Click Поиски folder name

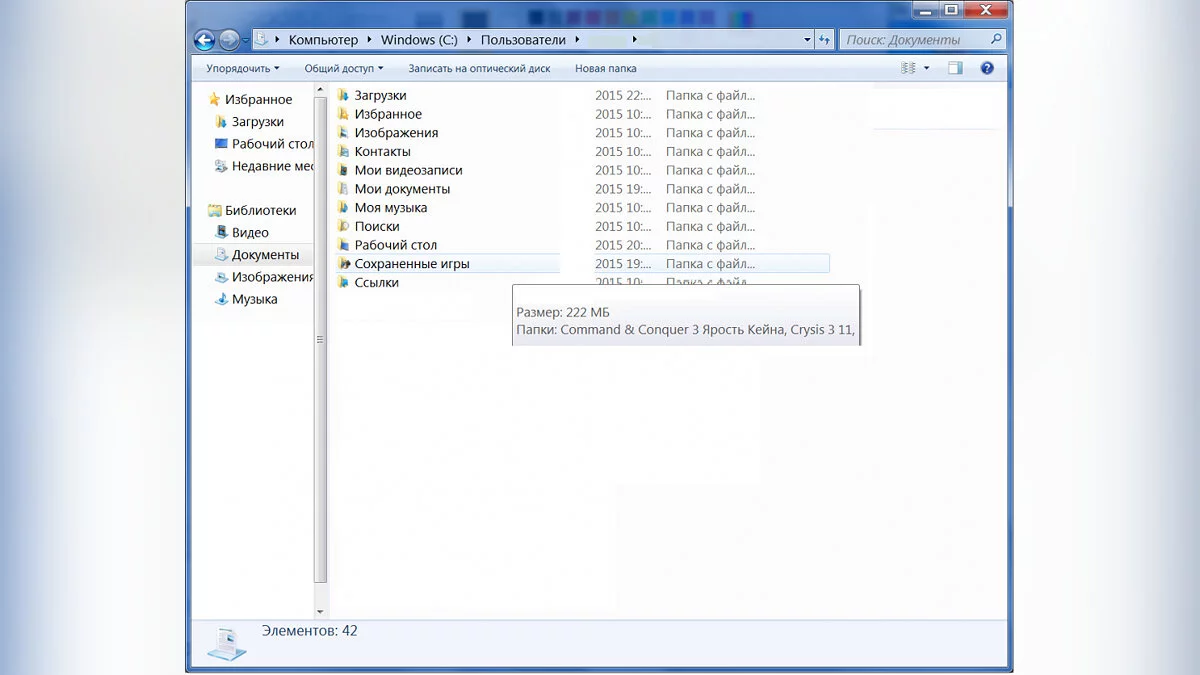[x=376, y=226]
